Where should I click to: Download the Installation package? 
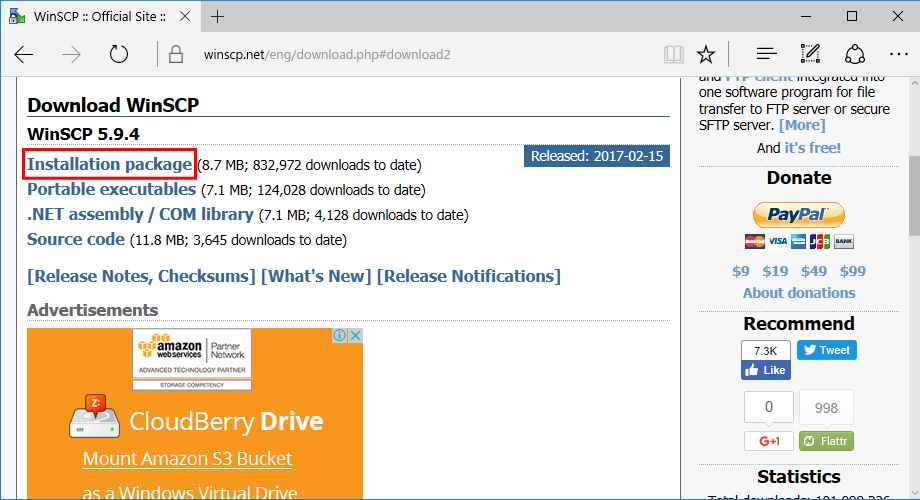point(110,164)
